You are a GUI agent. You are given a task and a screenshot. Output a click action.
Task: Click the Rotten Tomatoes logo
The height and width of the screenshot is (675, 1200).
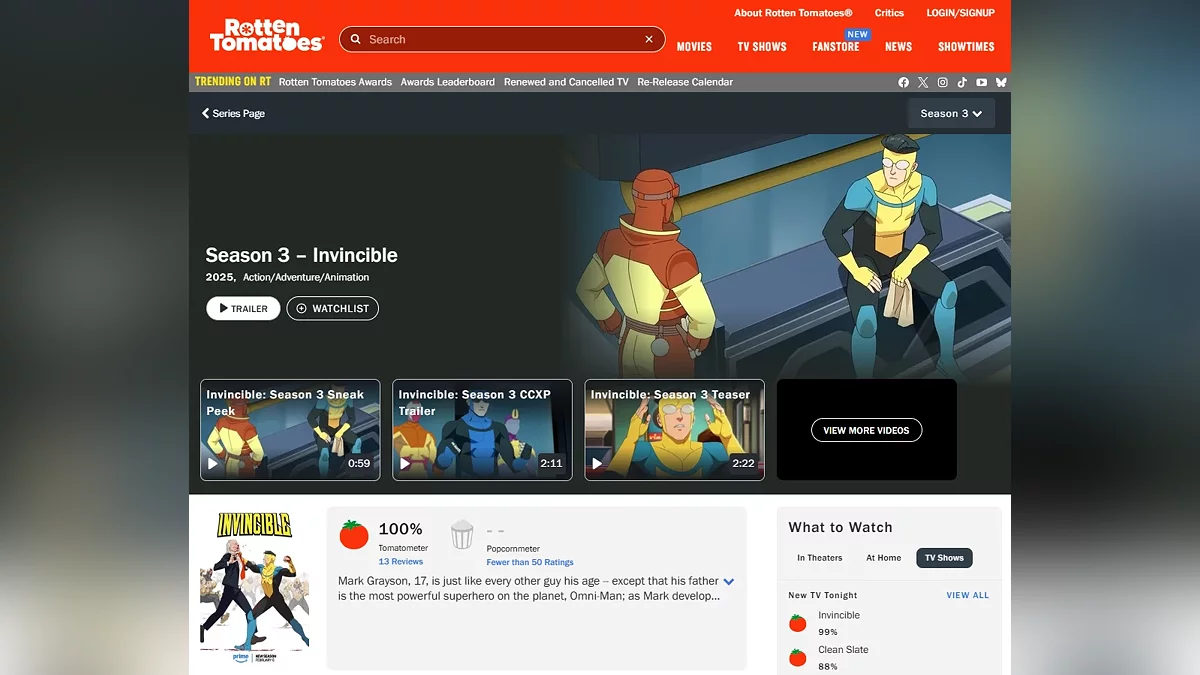click(x=267, y=35)
